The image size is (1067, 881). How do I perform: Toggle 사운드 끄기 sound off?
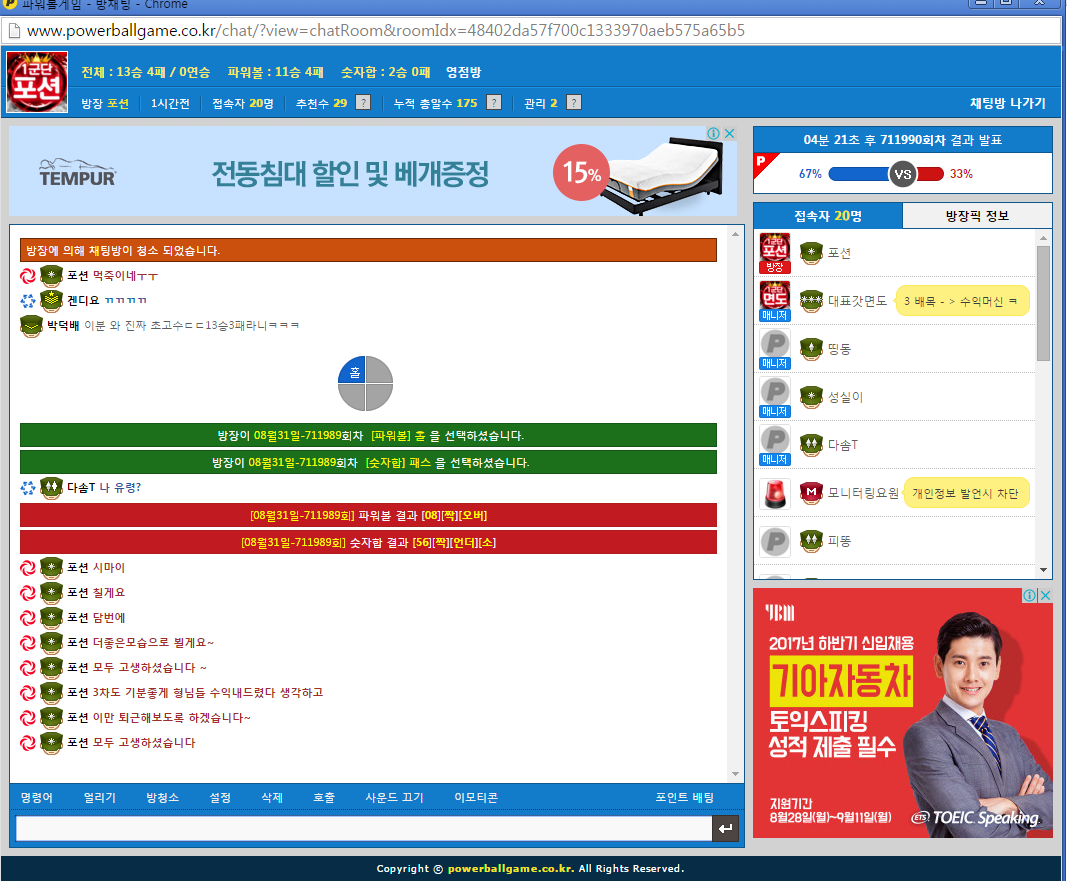point(394,797)
